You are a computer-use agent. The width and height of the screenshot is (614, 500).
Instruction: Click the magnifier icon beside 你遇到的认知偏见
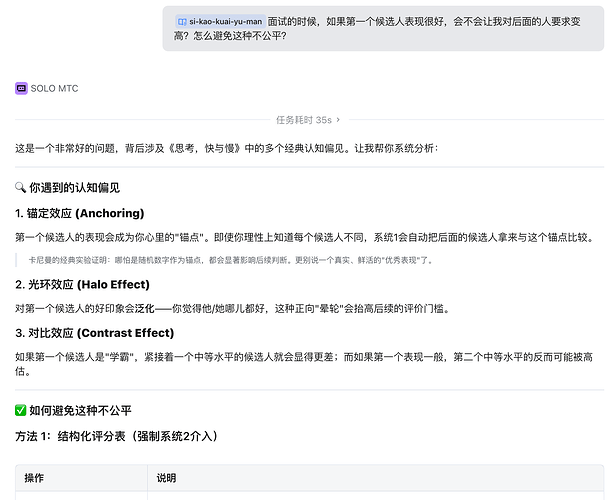point(20,188)
